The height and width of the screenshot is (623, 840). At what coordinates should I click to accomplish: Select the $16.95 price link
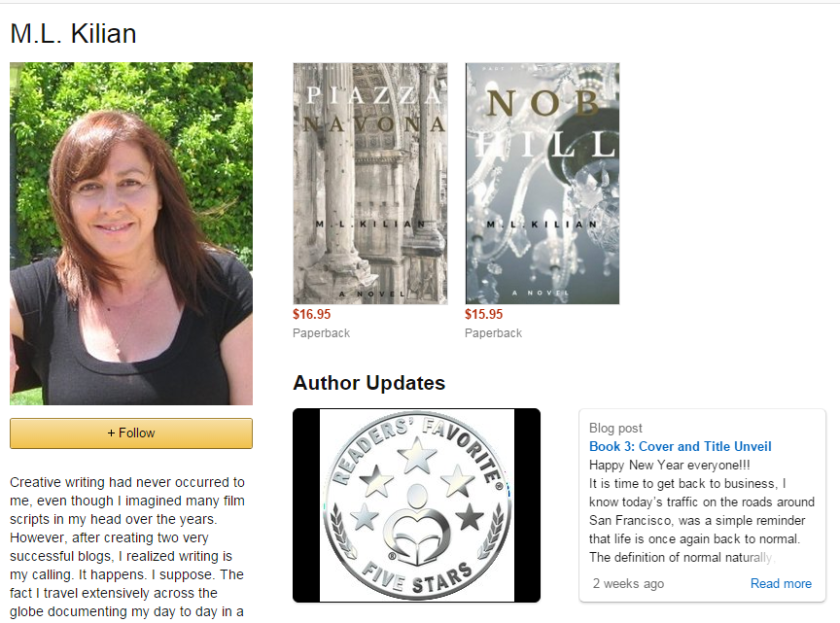click(312, 314)
